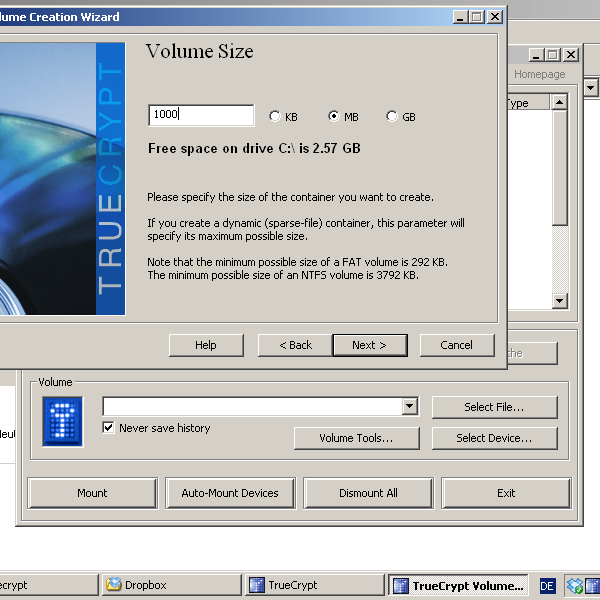The width and height of the screenshot is (600, 600).
Task: Click the Dropbox tray icon
Action: point(574,586)
